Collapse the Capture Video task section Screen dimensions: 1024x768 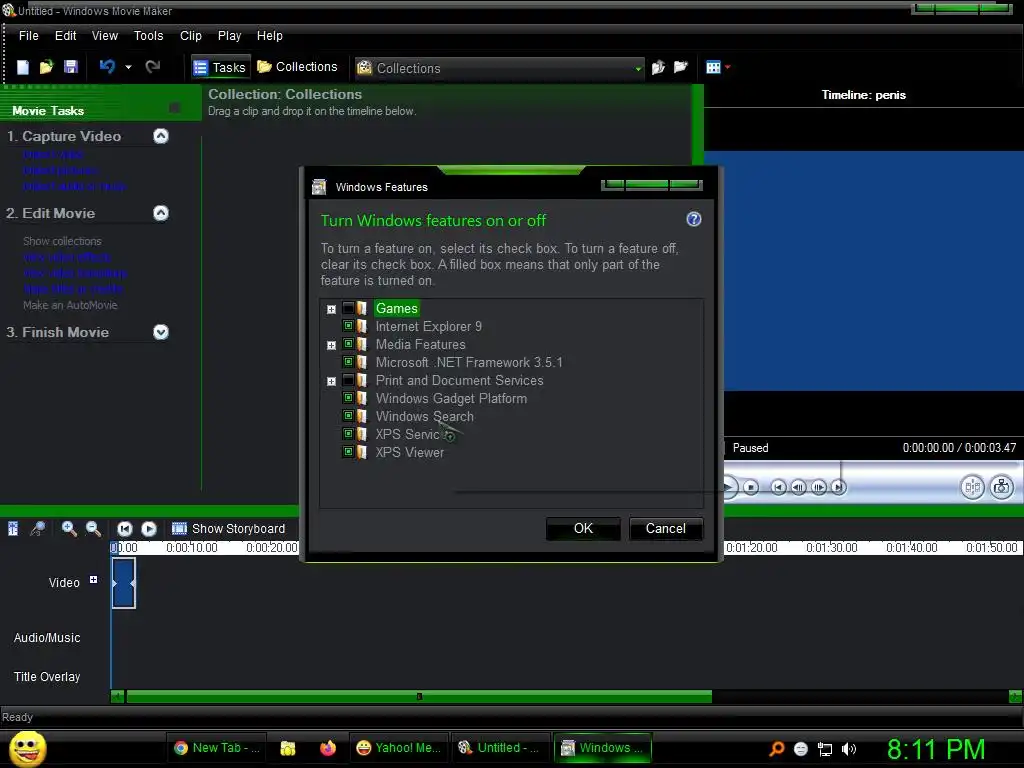coord(161,136)
